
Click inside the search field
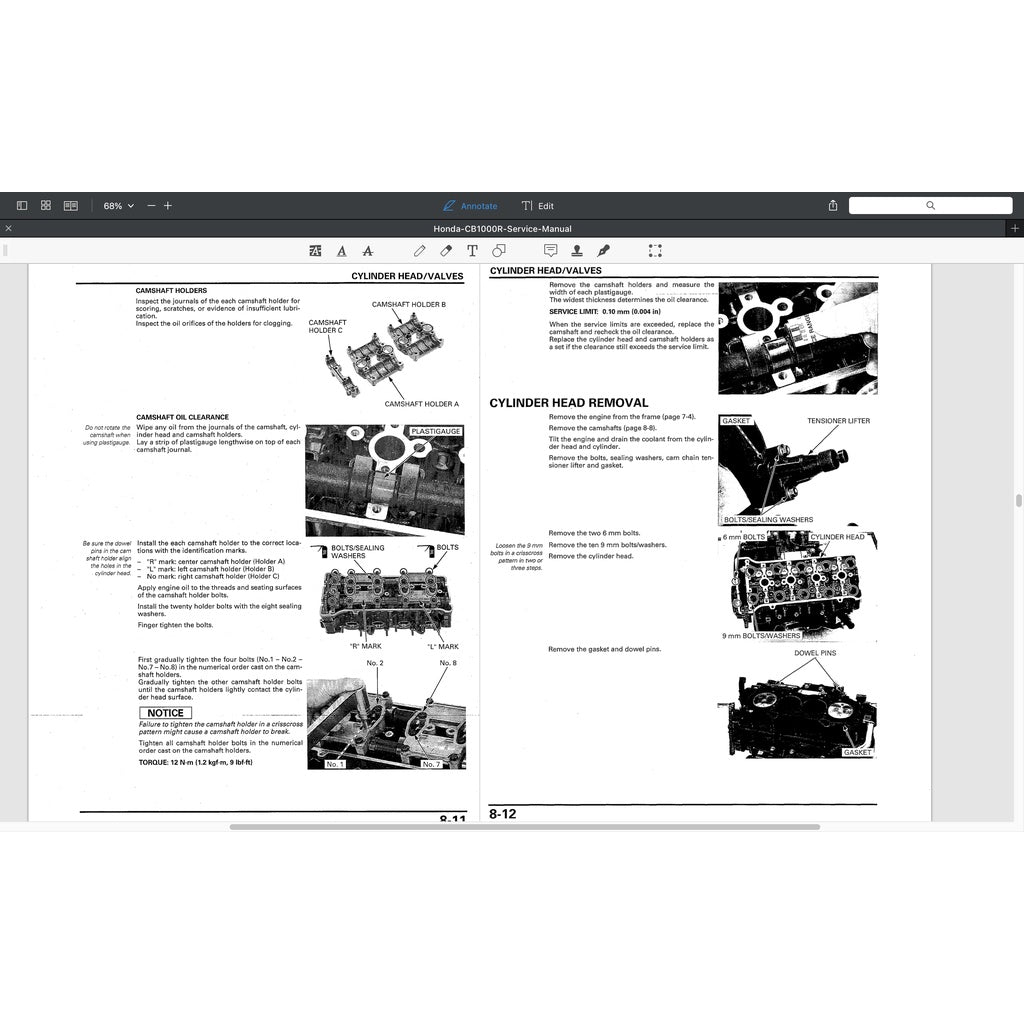(x=930, y=205)
